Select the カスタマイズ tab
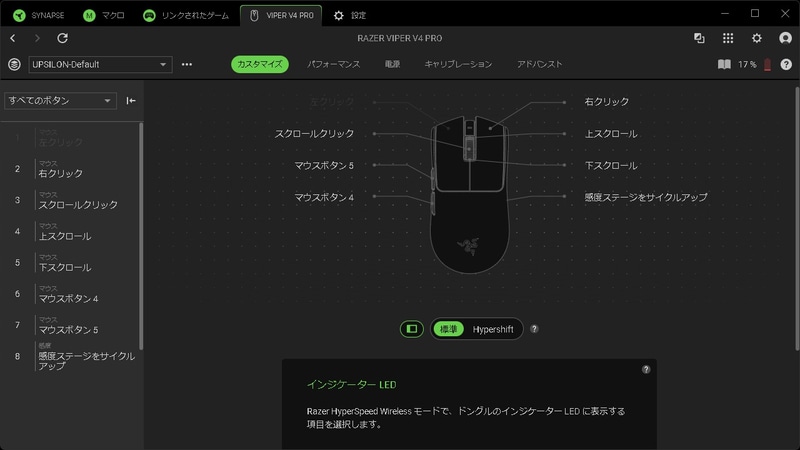This screenshot has width=800, height=450. pyautogui.click(x=260, y=64)
